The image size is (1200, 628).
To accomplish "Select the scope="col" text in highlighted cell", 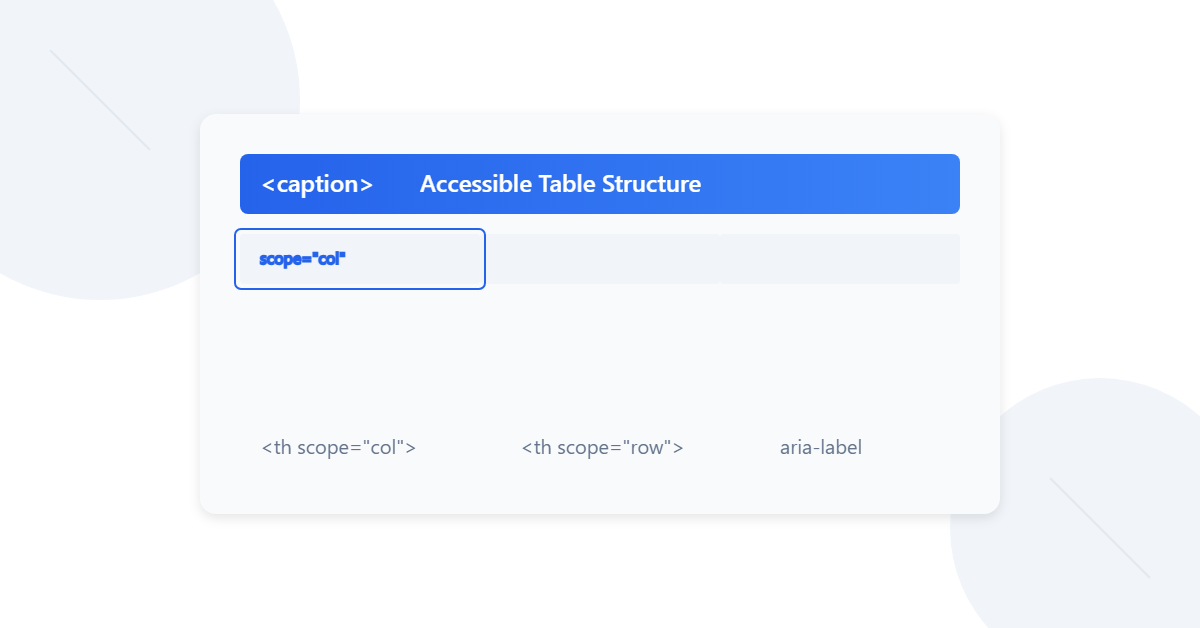I will 302,259.
